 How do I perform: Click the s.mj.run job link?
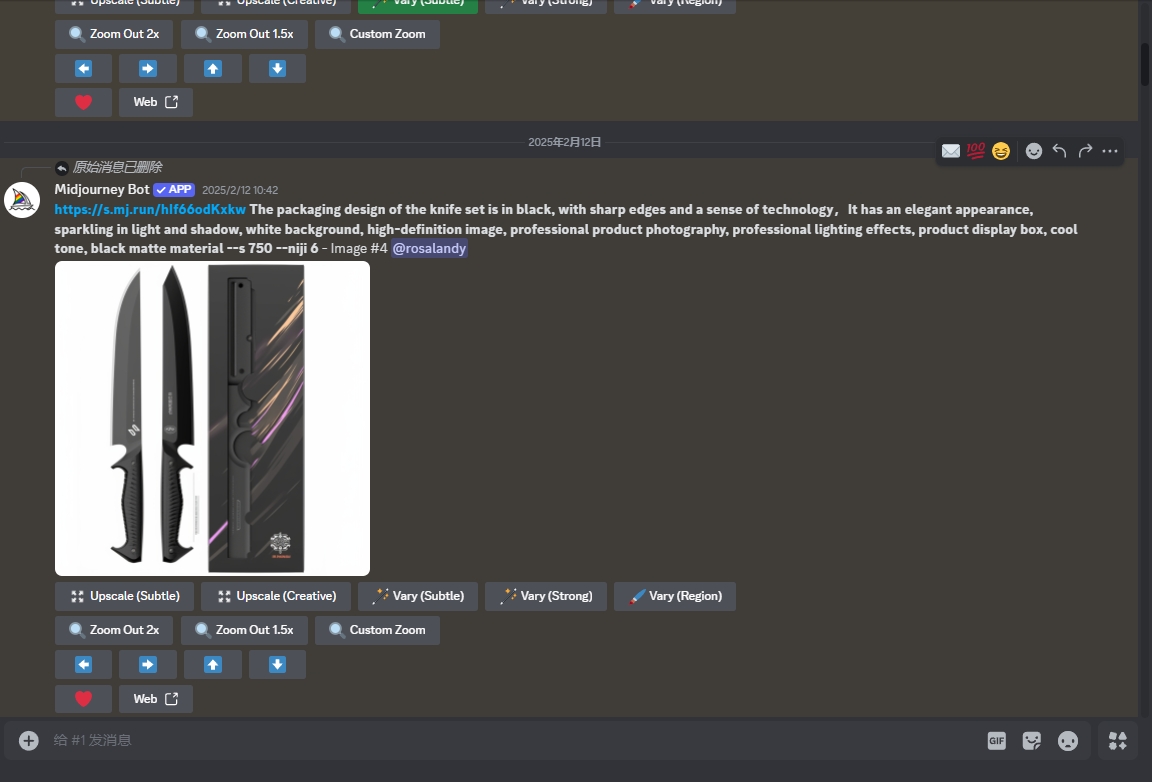pos(149,209)
